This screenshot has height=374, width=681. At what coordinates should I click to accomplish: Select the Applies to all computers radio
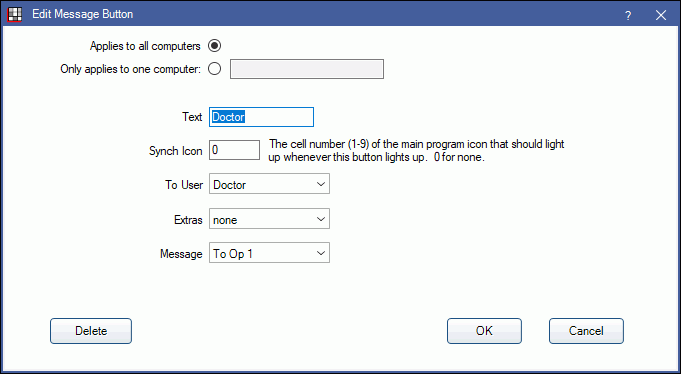(x=215, y=46)
